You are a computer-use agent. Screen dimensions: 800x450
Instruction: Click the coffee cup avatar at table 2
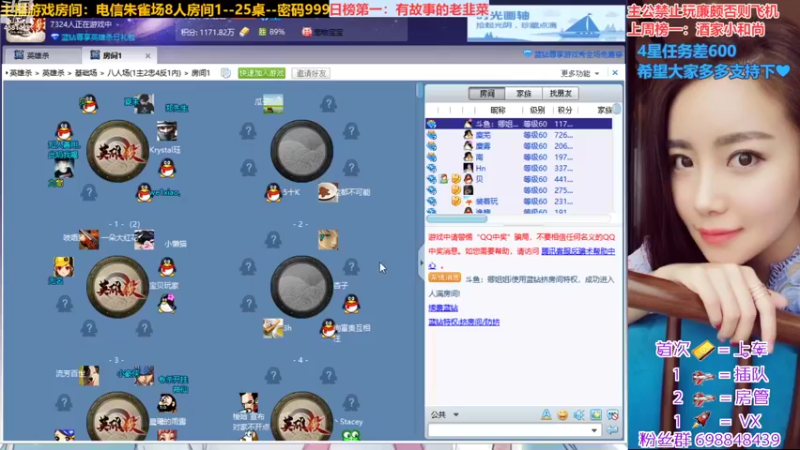point(328,192)
